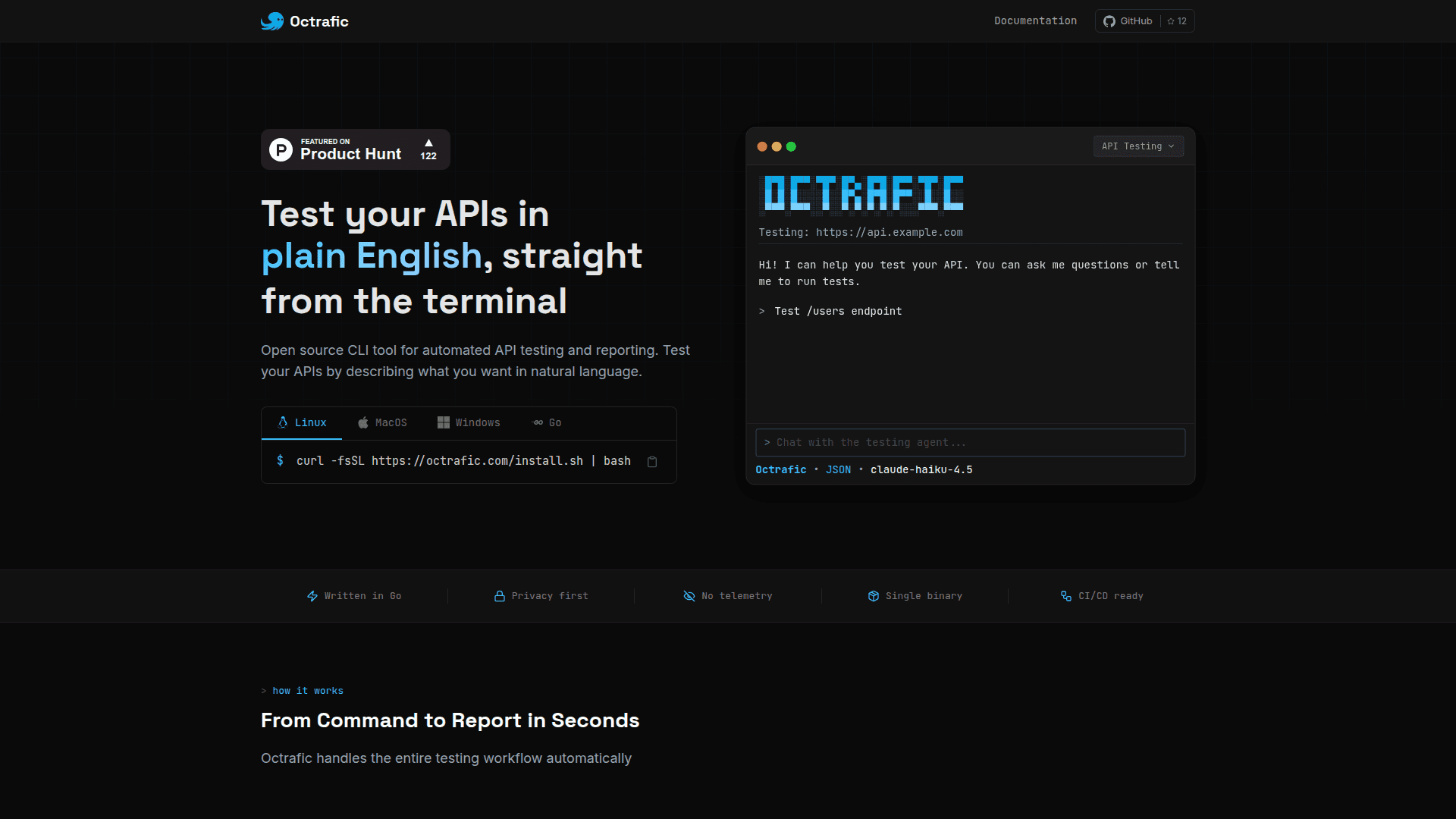This screenshot has height=819, width=1456.
Task: Click the cube Single binary icon
Action: (874, 596)
